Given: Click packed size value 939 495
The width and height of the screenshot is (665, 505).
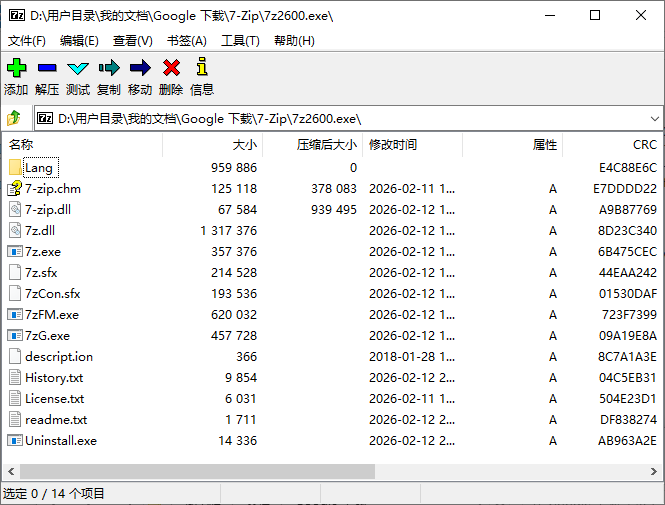Looking at the screenshot, I should tap(334, 209).
